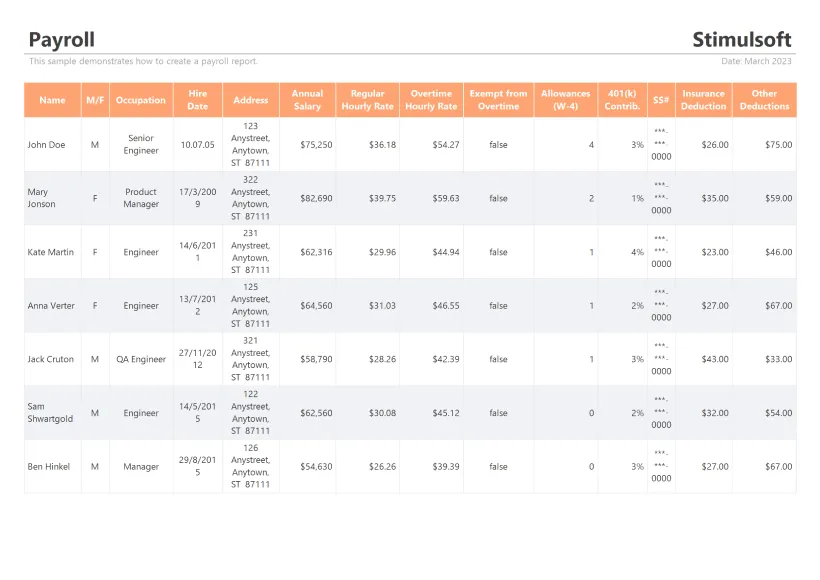The image size is (820, 580).
Task: Select the Exempt from Overtime header
Action: 498,100
